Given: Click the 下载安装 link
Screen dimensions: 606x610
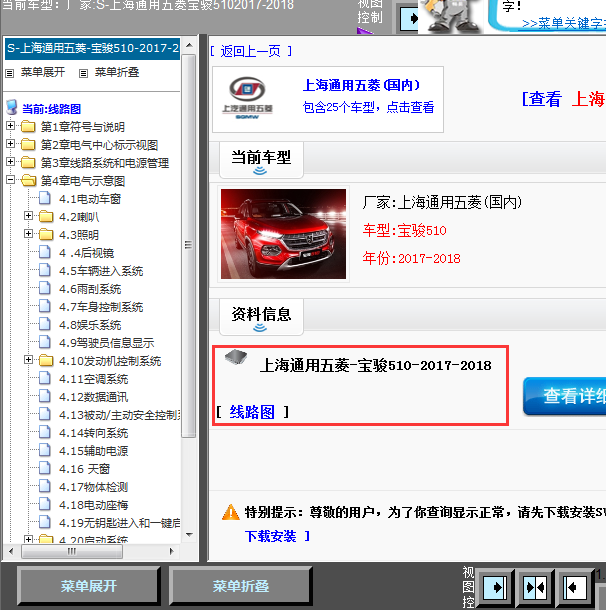Looking at the screenshot, I should point(271,536).
